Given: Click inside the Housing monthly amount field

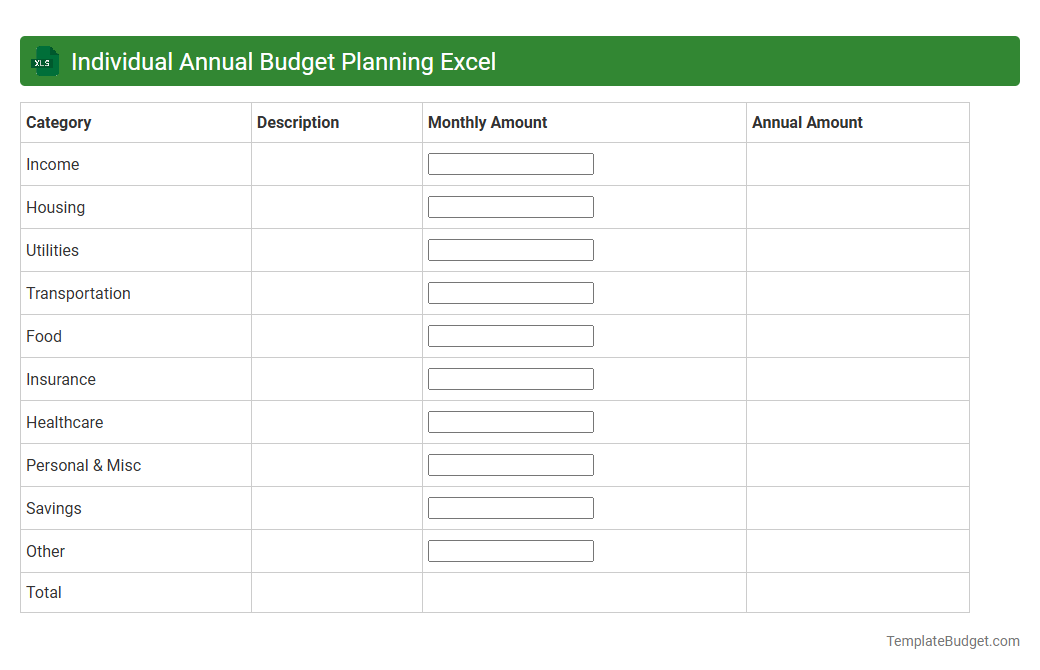Looking at the screenshot, I should [510, 206].
